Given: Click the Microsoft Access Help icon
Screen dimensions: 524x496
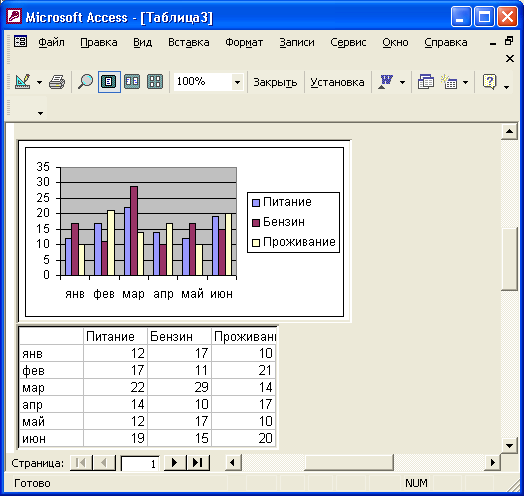Looking at the screenshot, I should (x=490, y=82).
